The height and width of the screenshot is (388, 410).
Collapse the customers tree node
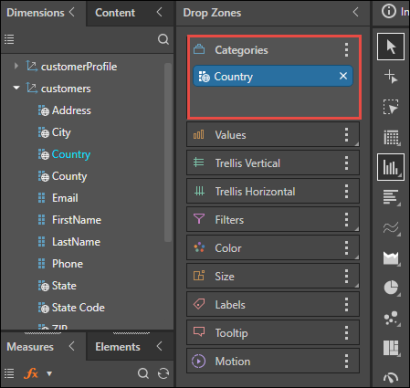pyautogui.click(x=16, y=88)
